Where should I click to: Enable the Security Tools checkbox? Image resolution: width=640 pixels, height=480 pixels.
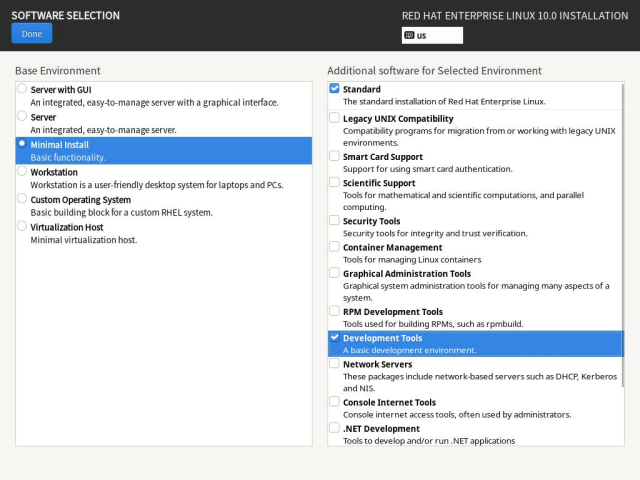pyautogui.click(x=334, y=220)
